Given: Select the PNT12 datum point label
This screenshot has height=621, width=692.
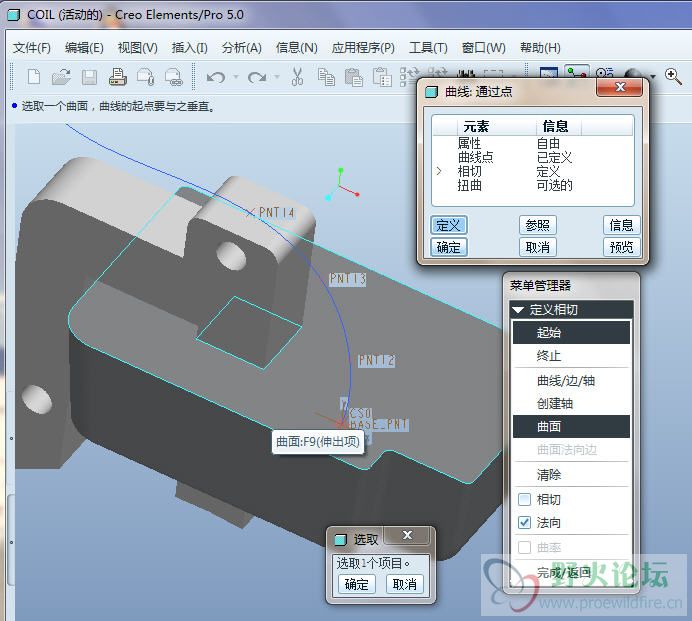Looking at the screenshot, I should pyautogui.click(x=376, y=361).
